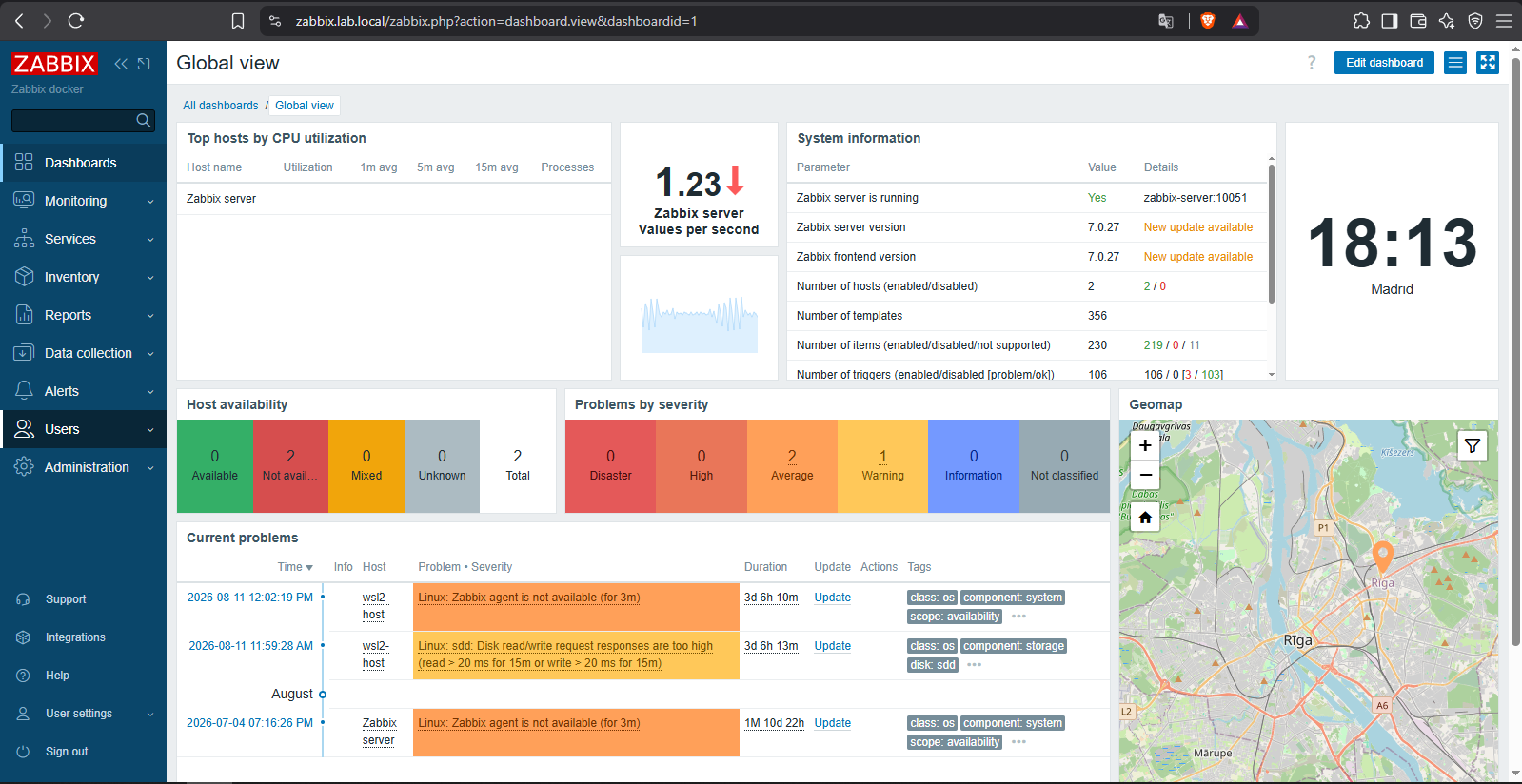Expand the Services menu section
The width and height of the screenshot is (1522, 784).
83,239
